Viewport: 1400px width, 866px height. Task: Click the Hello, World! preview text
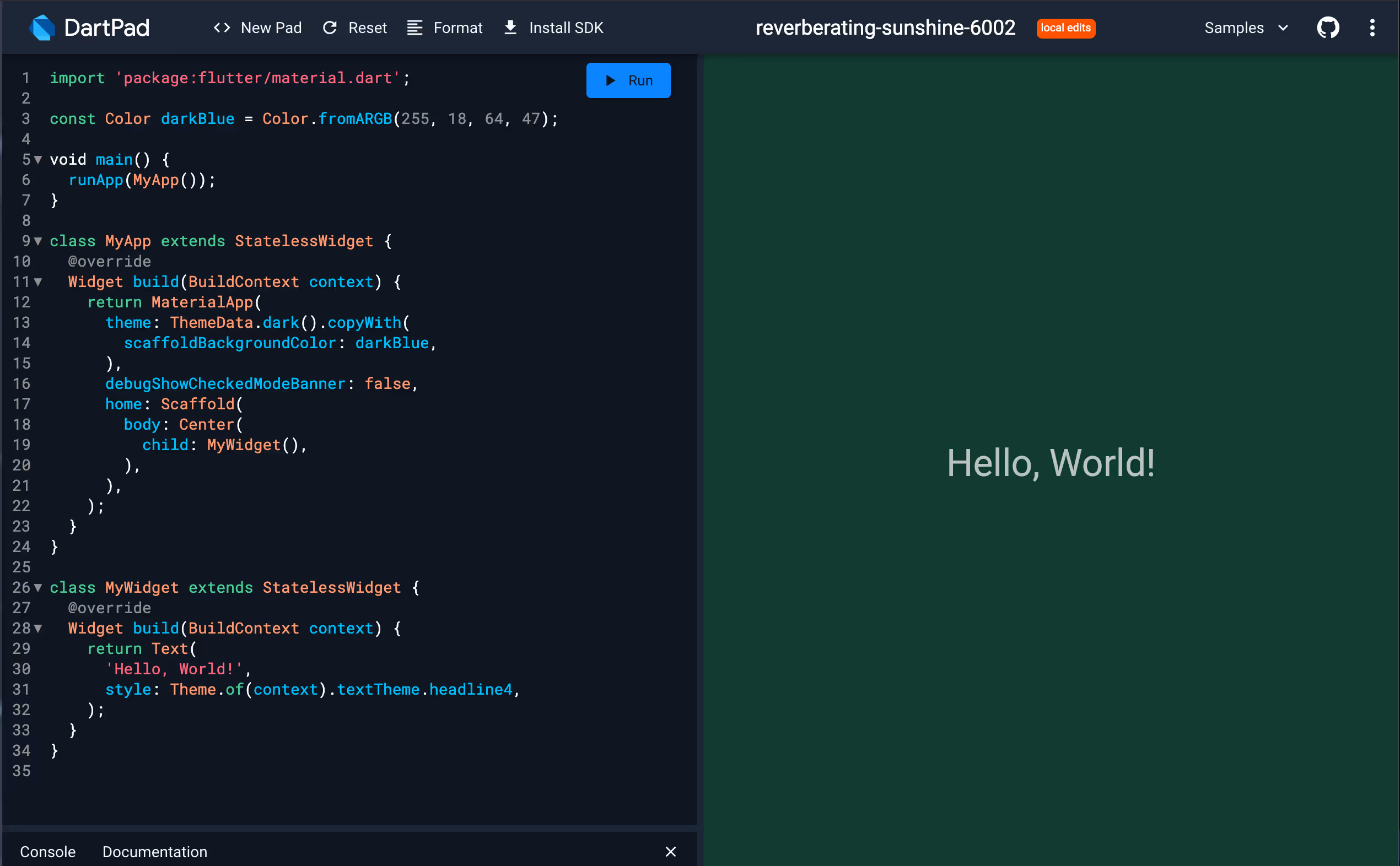click(x=1051, y=463)
